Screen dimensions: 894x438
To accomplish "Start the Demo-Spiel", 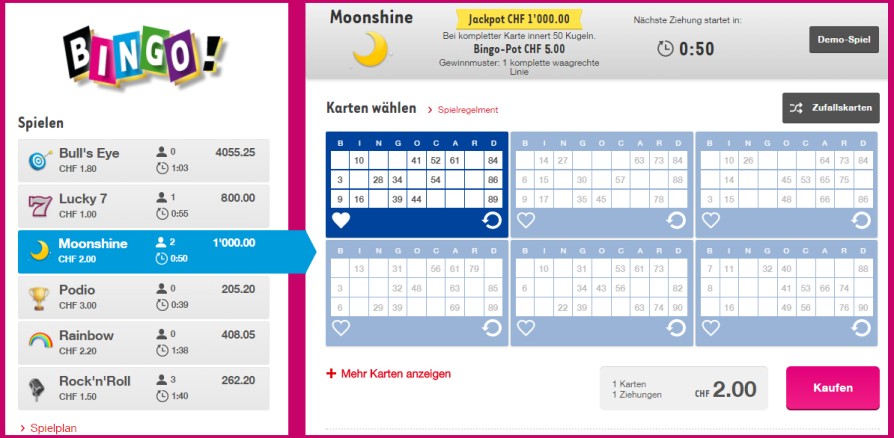I will pos(843,40).
